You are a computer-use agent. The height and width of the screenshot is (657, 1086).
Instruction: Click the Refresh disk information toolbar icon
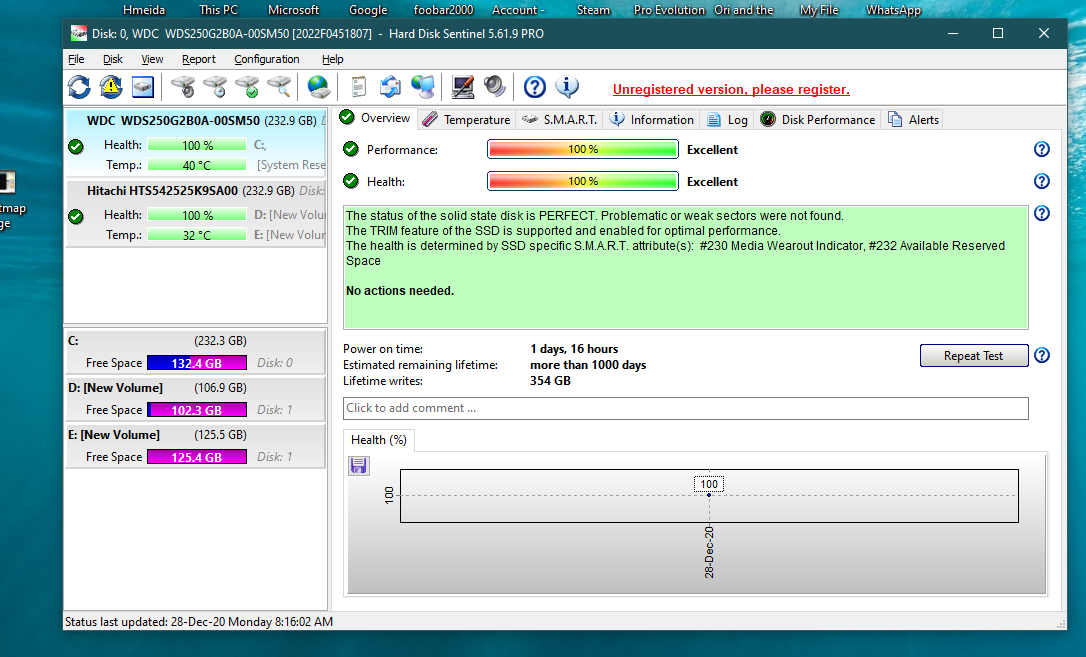(x=79, y=87)
